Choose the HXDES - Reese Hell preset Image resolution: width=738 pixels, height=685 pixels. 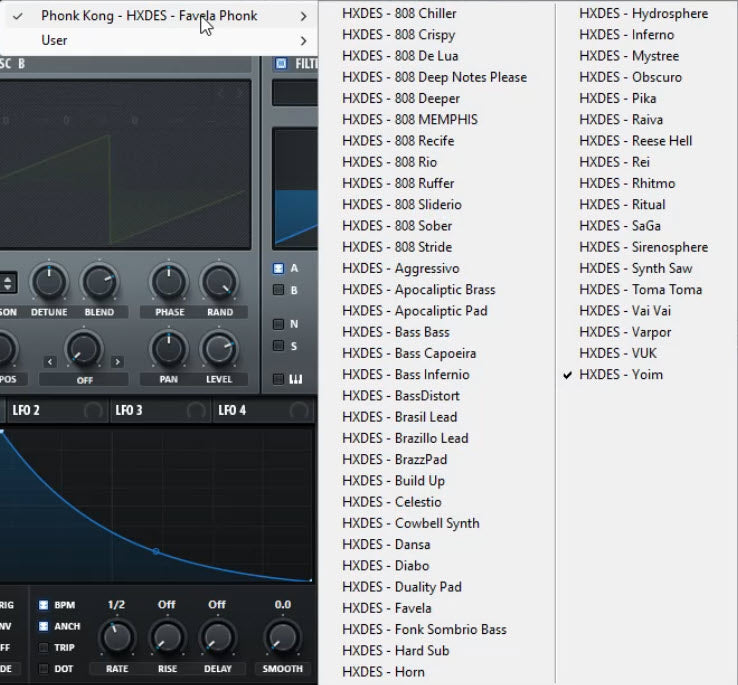635,141
